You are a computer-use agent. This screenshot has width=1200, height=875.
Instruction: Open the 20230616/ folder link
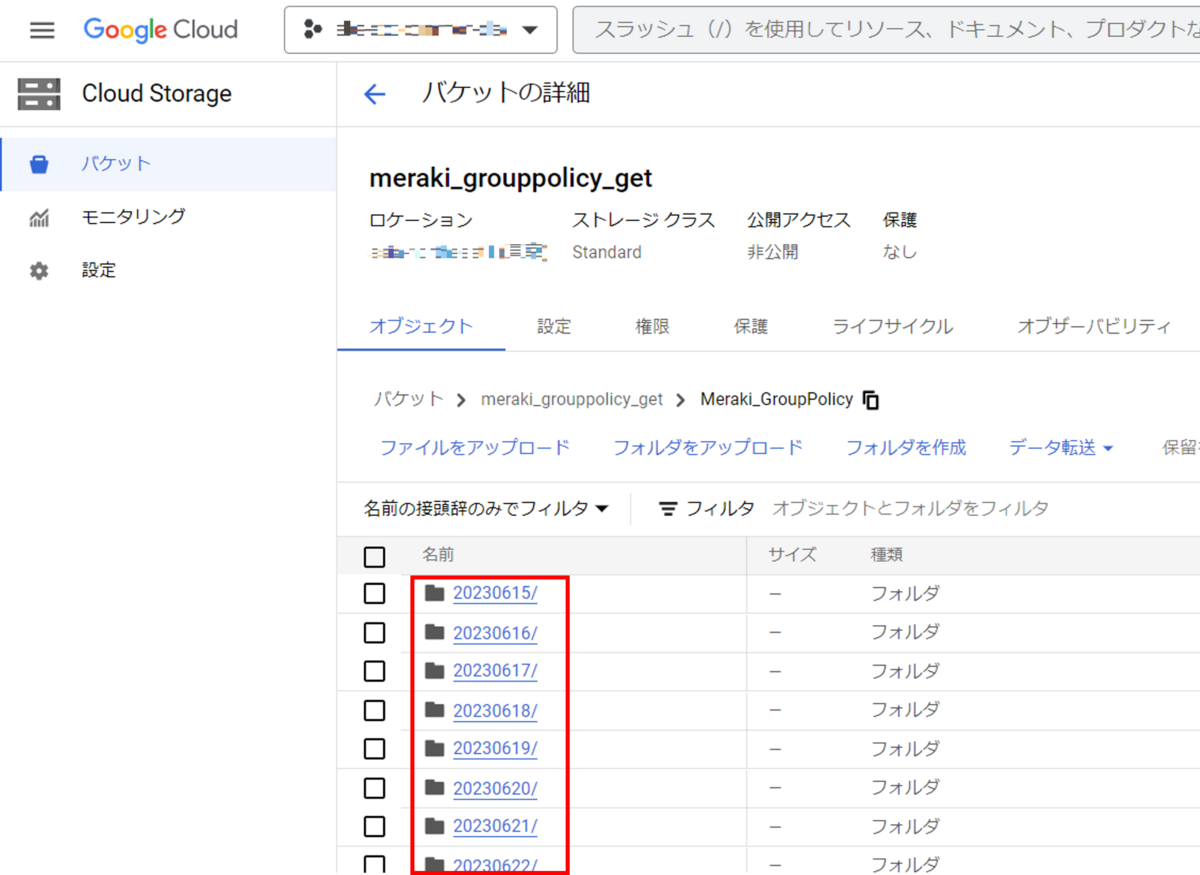tap(495, 632)
